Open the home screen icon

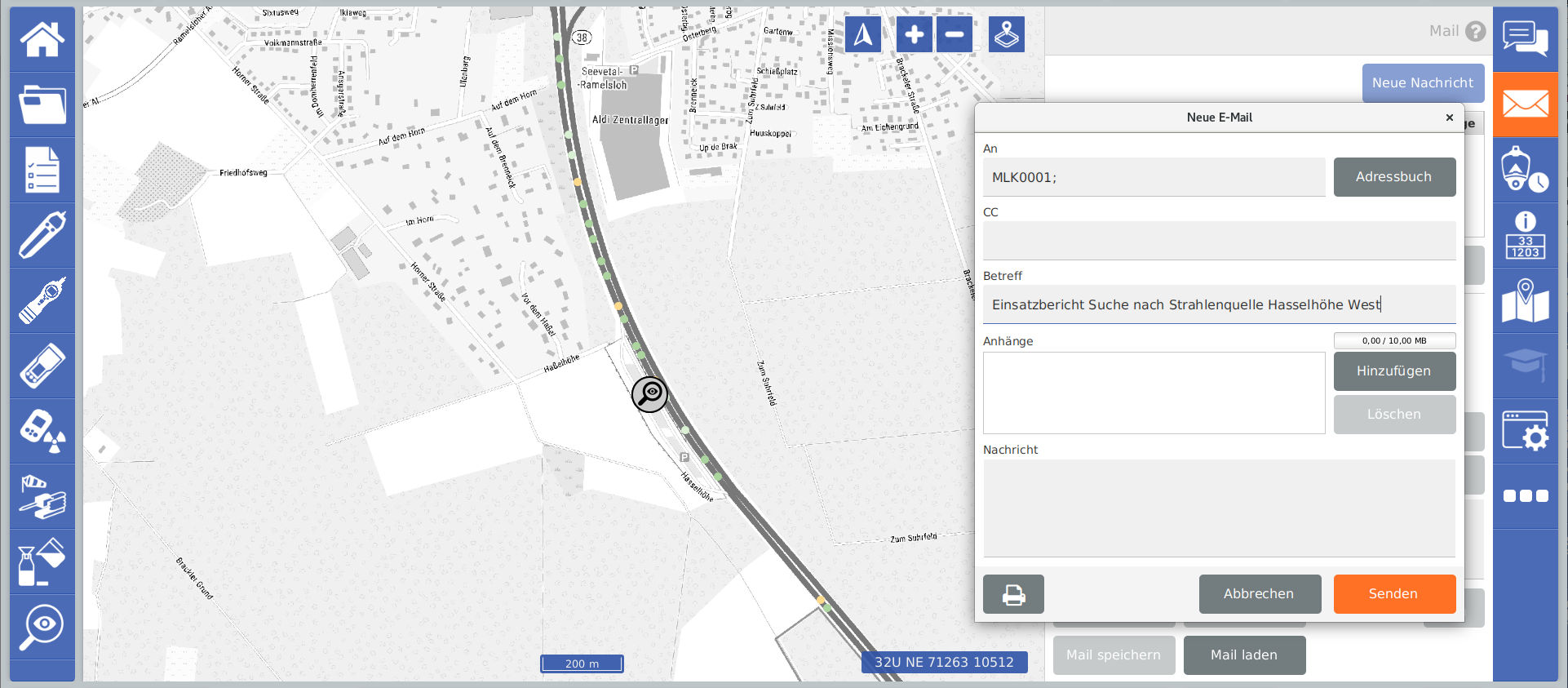tap(42, 39)
